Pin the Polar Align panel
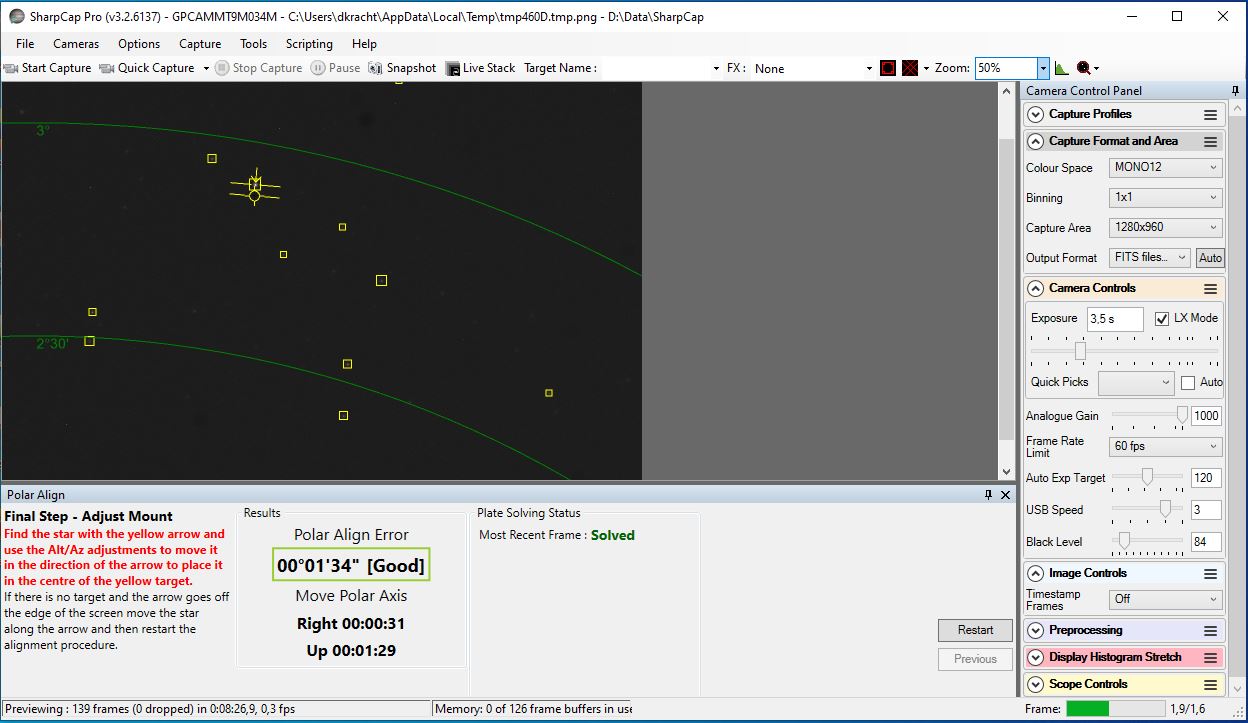 coord(988,495)
